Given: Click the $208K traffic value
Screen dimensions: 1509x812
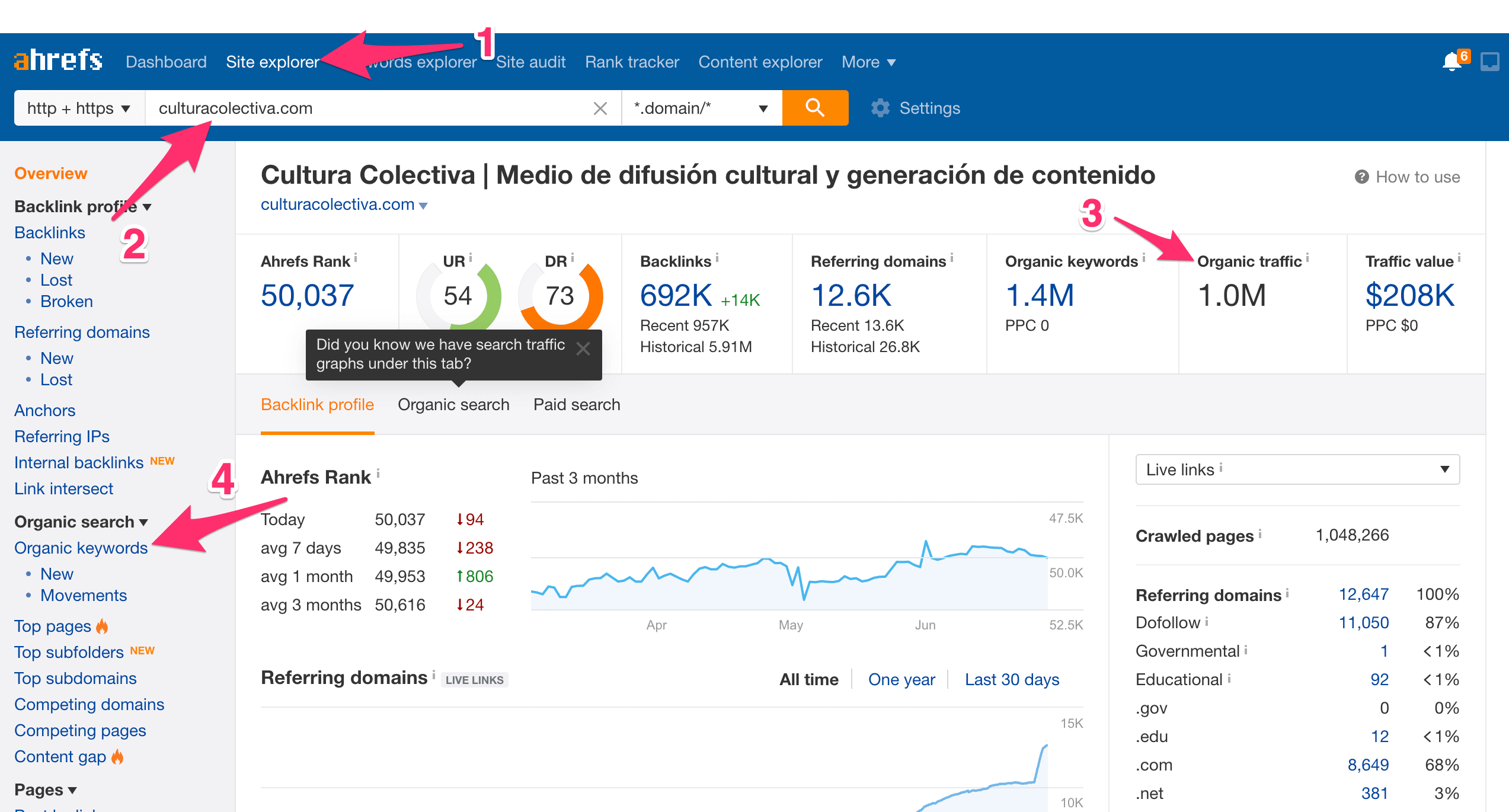Looking at the screenshot, I should [x=1410, y=295].
